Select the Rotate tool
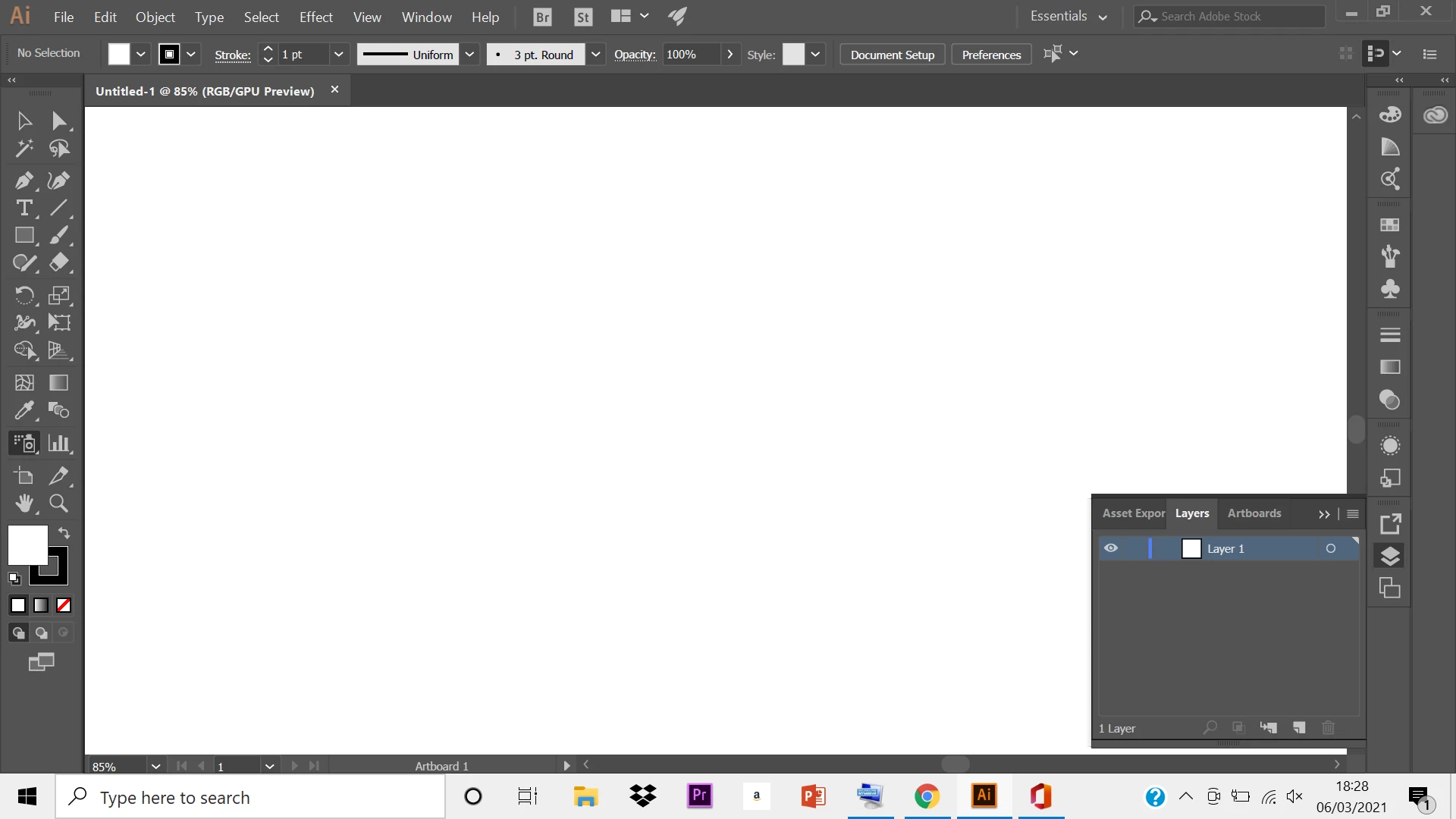 tap(24, 295)
